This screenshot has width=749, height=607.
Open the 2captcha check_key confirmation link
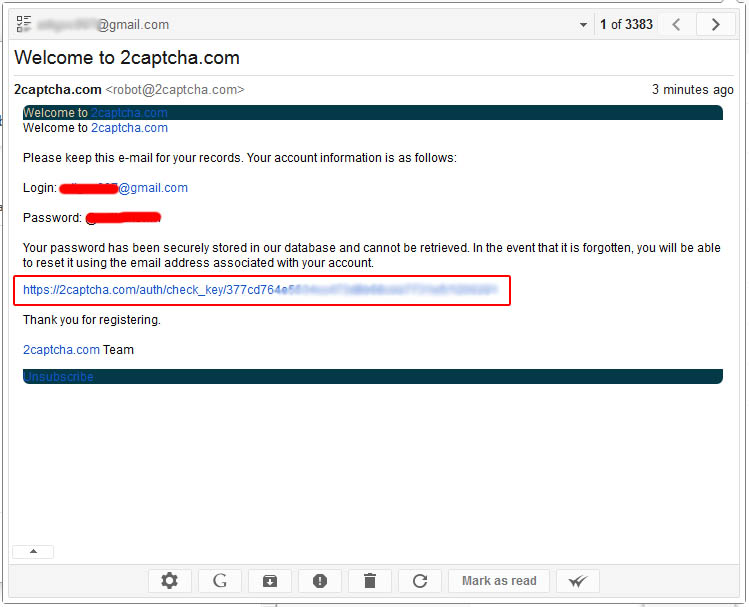point(260,290)
